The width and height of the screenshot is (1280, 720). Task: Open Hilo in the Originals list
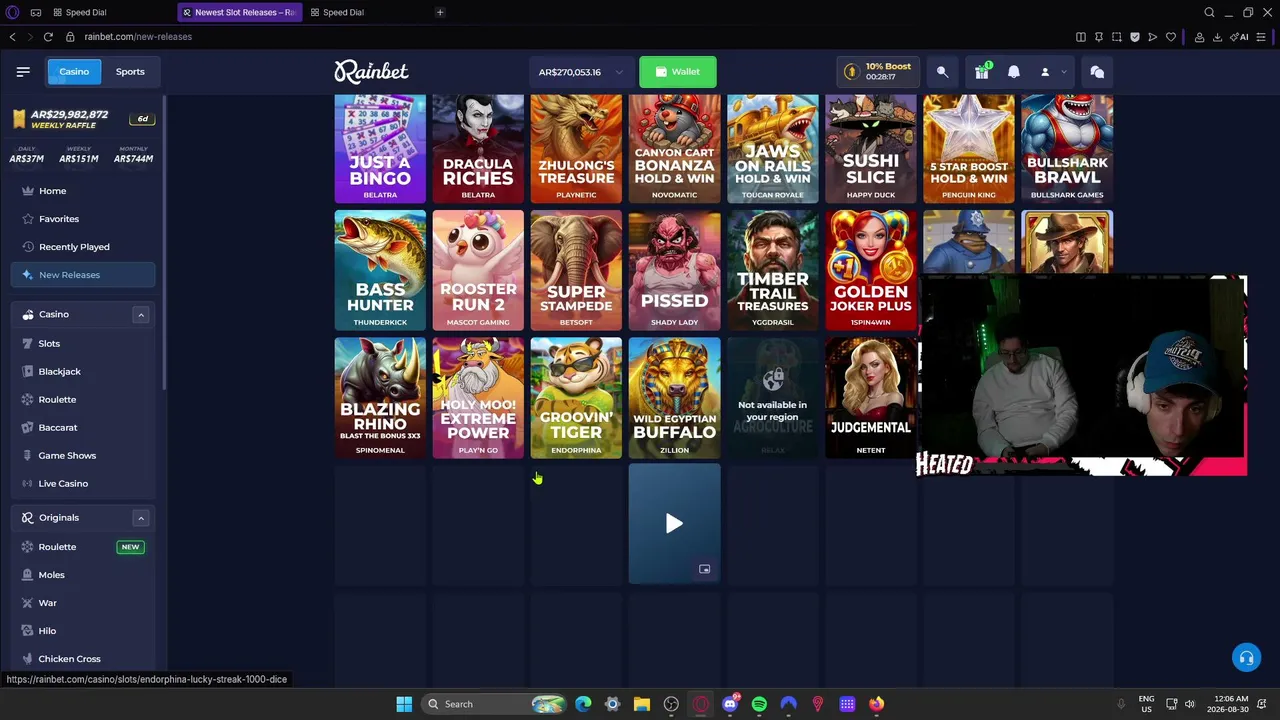tap(83, 631)
